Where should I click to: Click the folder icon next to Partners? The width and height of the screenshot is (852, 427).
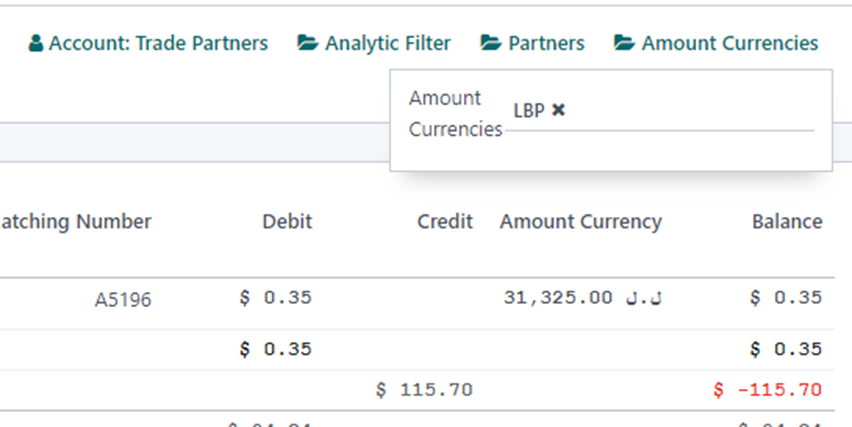coord(491,42)
